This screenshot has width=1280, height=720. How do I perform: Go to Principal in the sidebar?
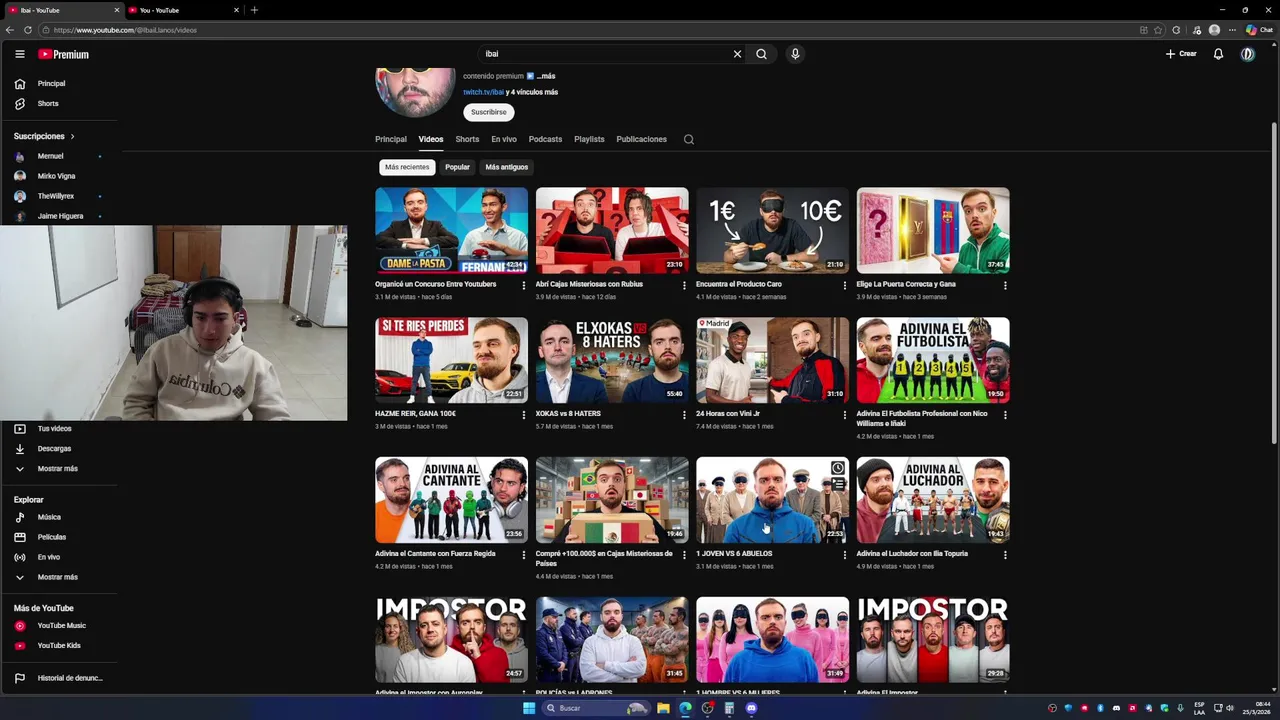point(52,84)
